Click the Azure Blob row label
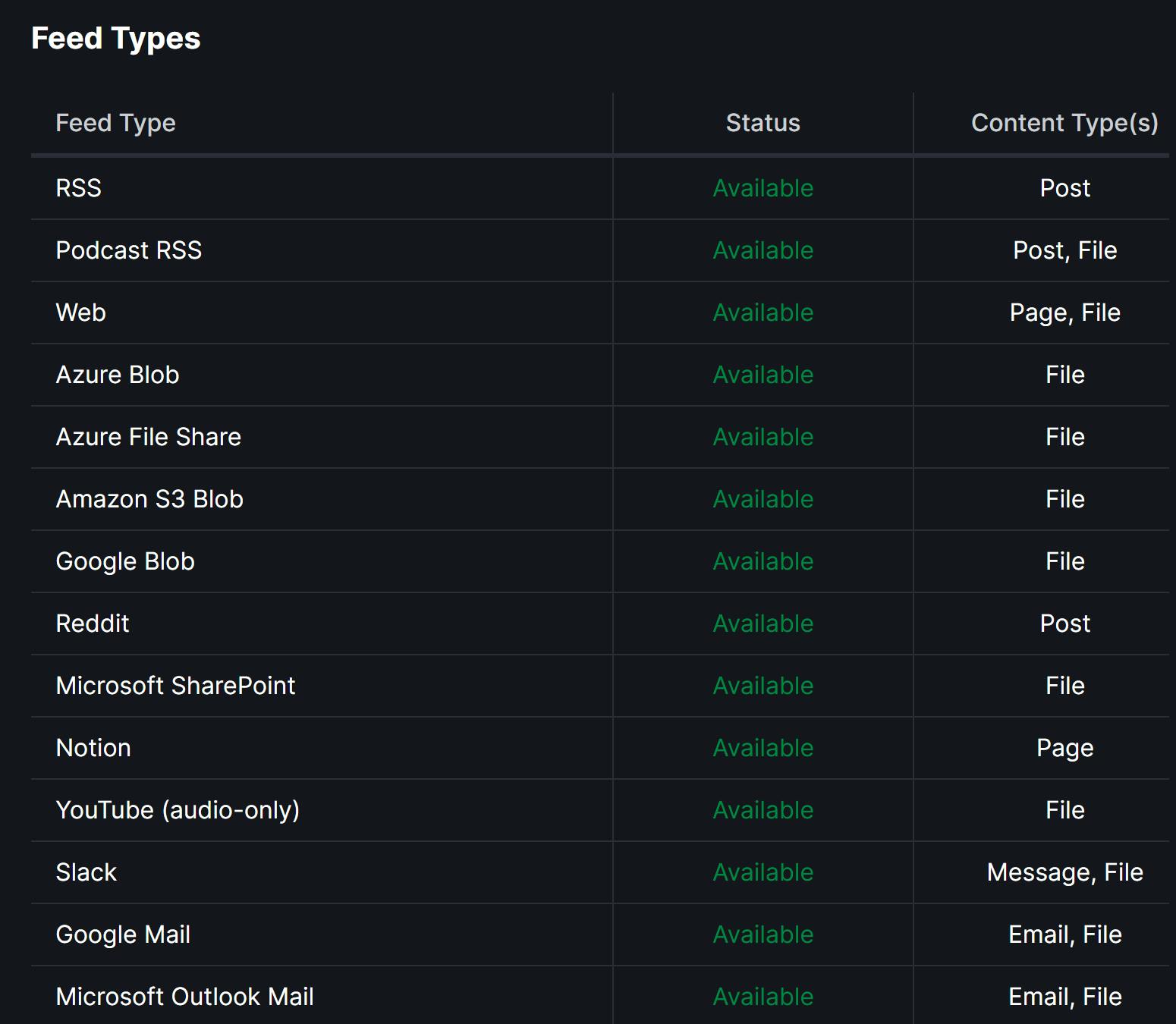 pyautogui.click(x=117, y=375)
